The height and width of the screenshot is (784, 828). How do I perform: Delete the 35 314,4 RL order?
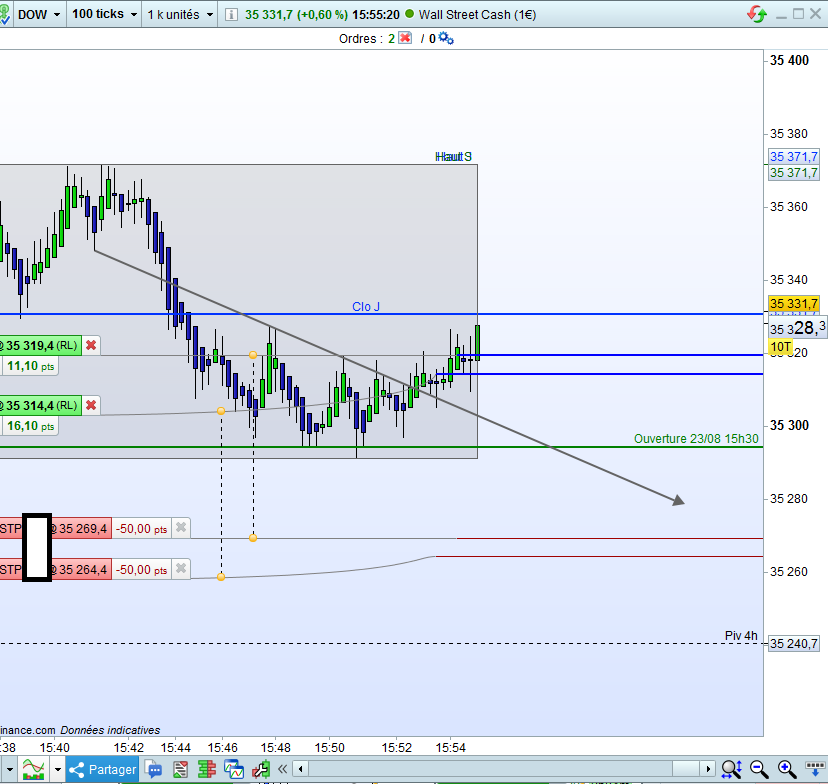(x=91, y=405)
